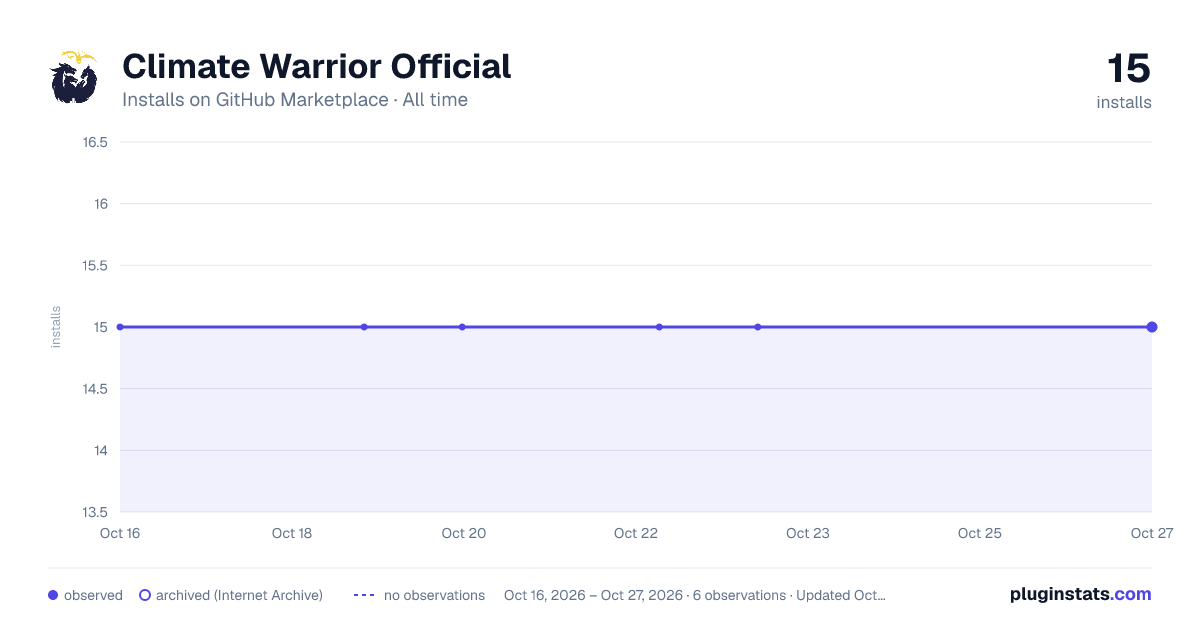
Task: Click the 'observed' legend dot
Action: point(53,595)
